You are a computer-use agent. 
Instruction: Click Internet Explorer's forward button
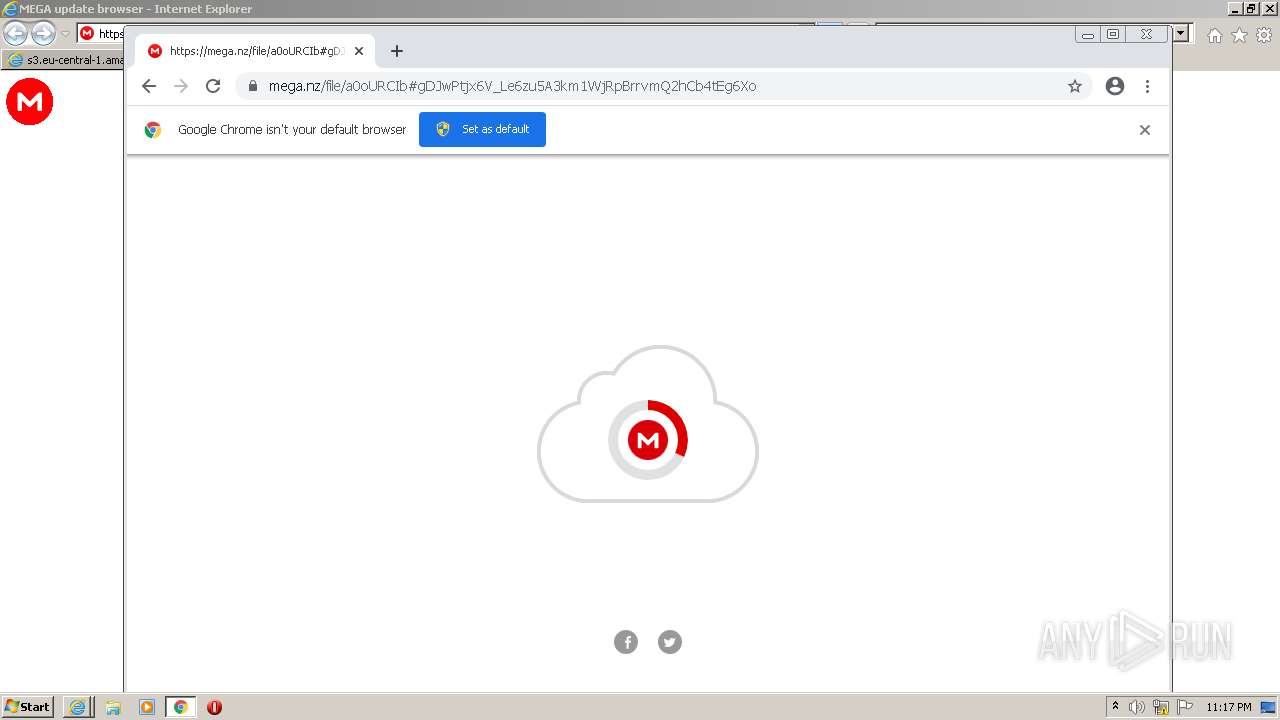tap(43, 33)
